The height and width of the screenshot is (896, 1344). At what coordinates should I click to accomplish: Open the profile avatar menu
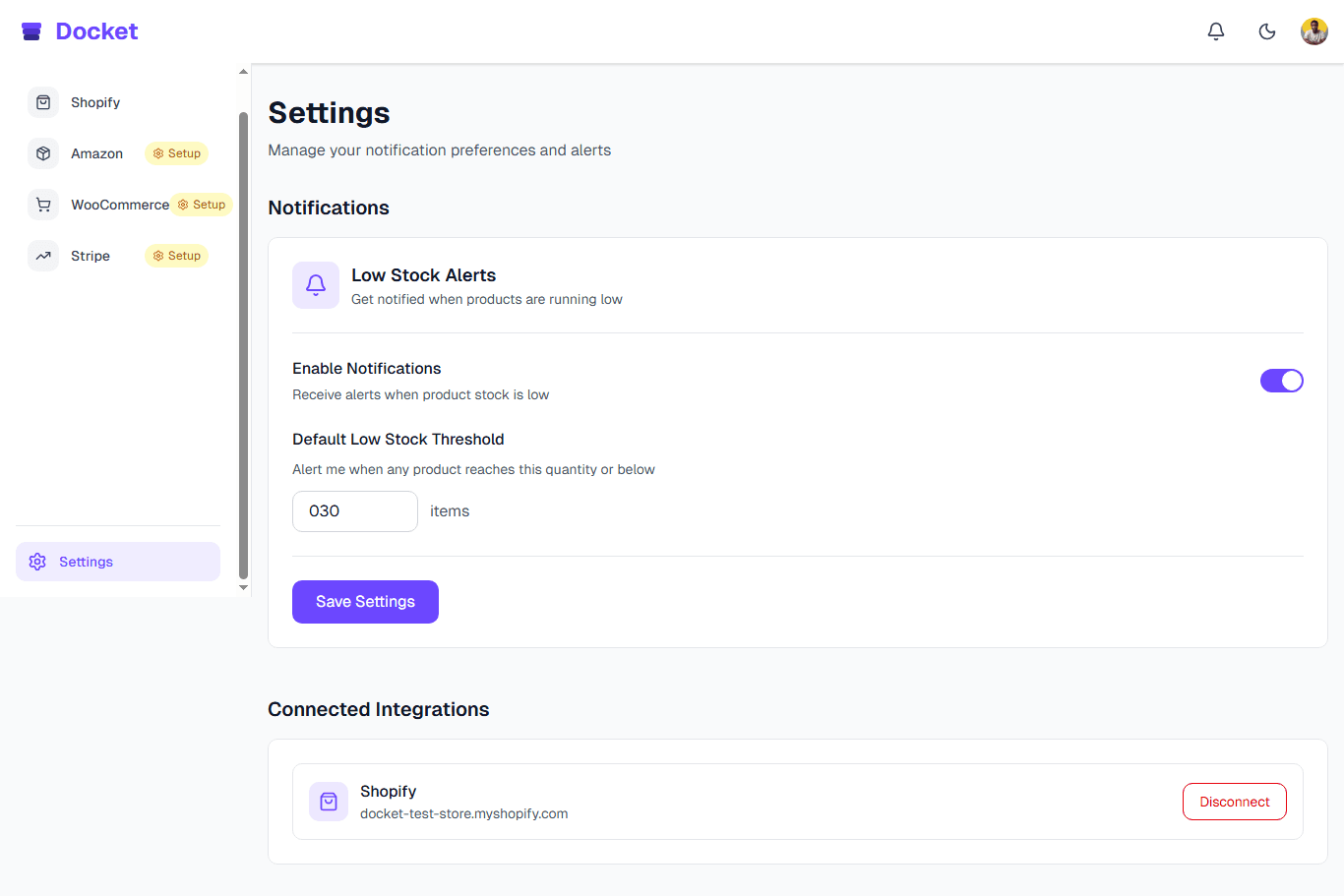[x=1314, y=30]
